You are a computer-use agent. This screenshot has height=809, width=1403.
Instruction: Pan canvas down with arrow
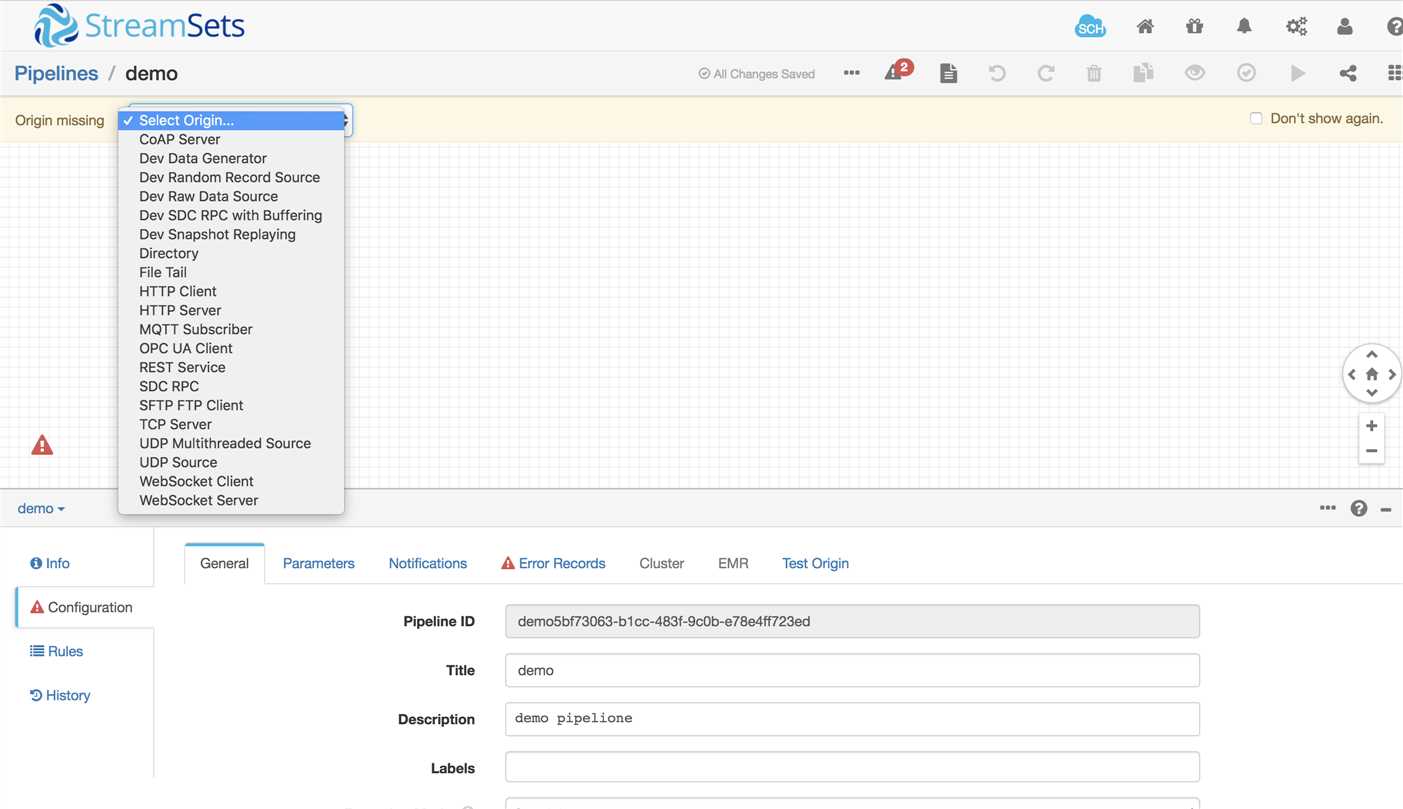coord(1372,393)
